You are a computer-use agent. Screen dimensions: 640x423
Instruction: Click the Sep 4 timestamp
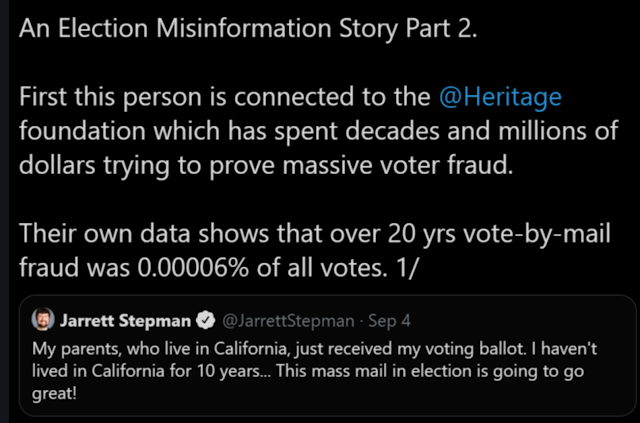click(389, 321)
